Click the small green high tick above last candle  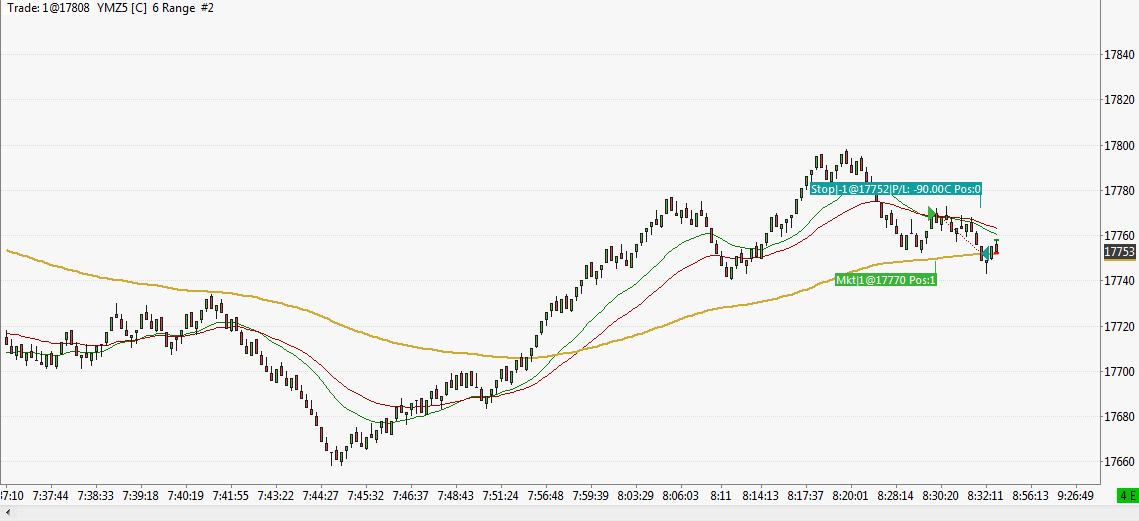coord(997,240)
